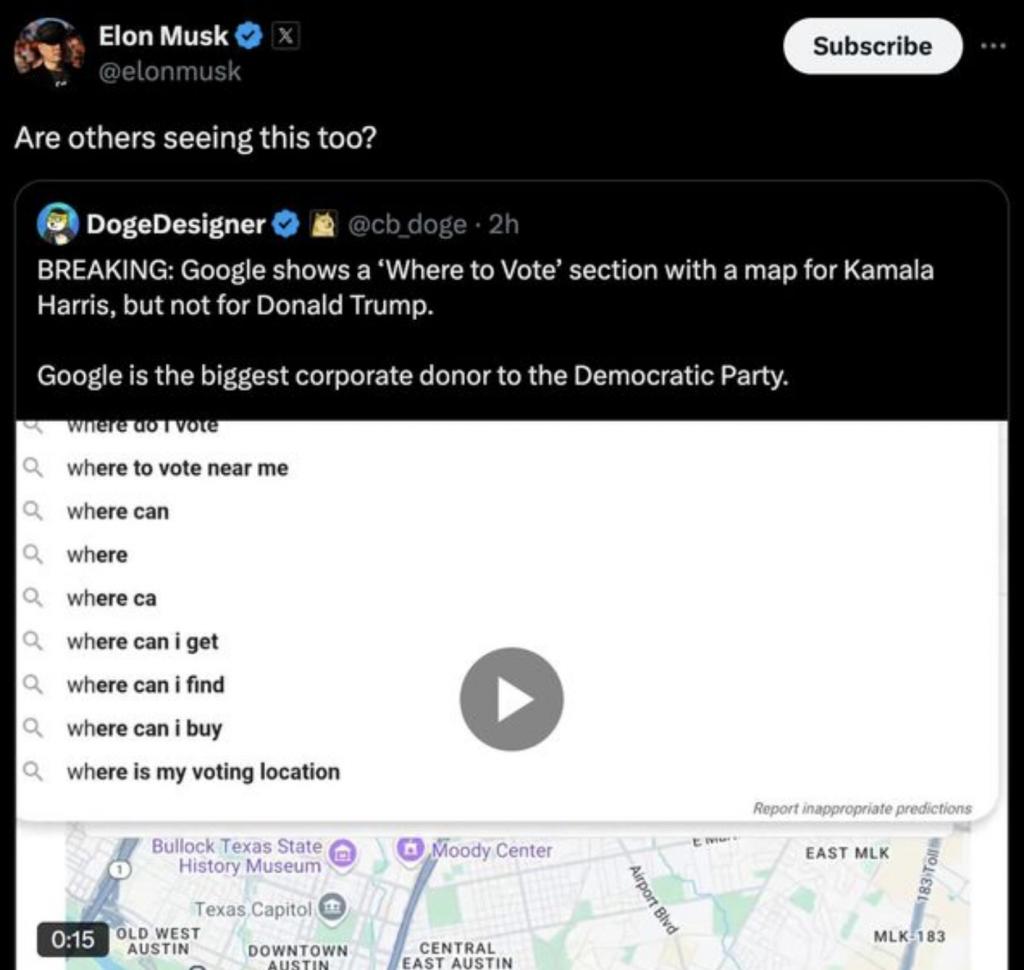Click the X affiliation badge beside name
Image resolution: width=1024 pixels, height=970 pixels.
(x=283, y=38)
